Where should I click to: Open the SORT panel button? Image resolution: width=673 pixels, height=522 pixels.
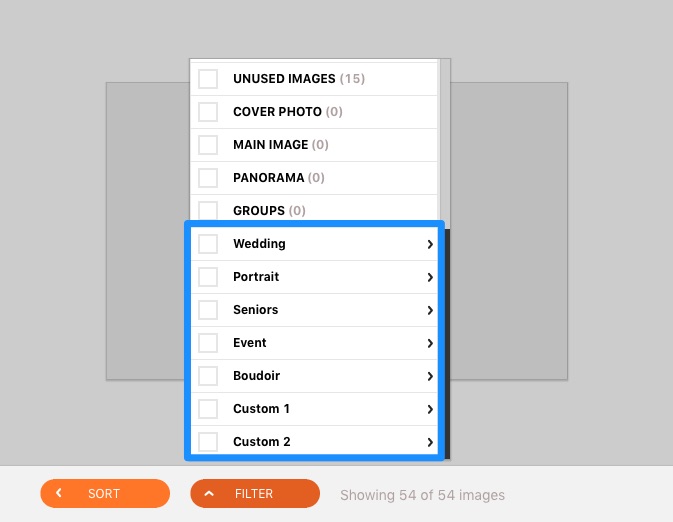105,493
